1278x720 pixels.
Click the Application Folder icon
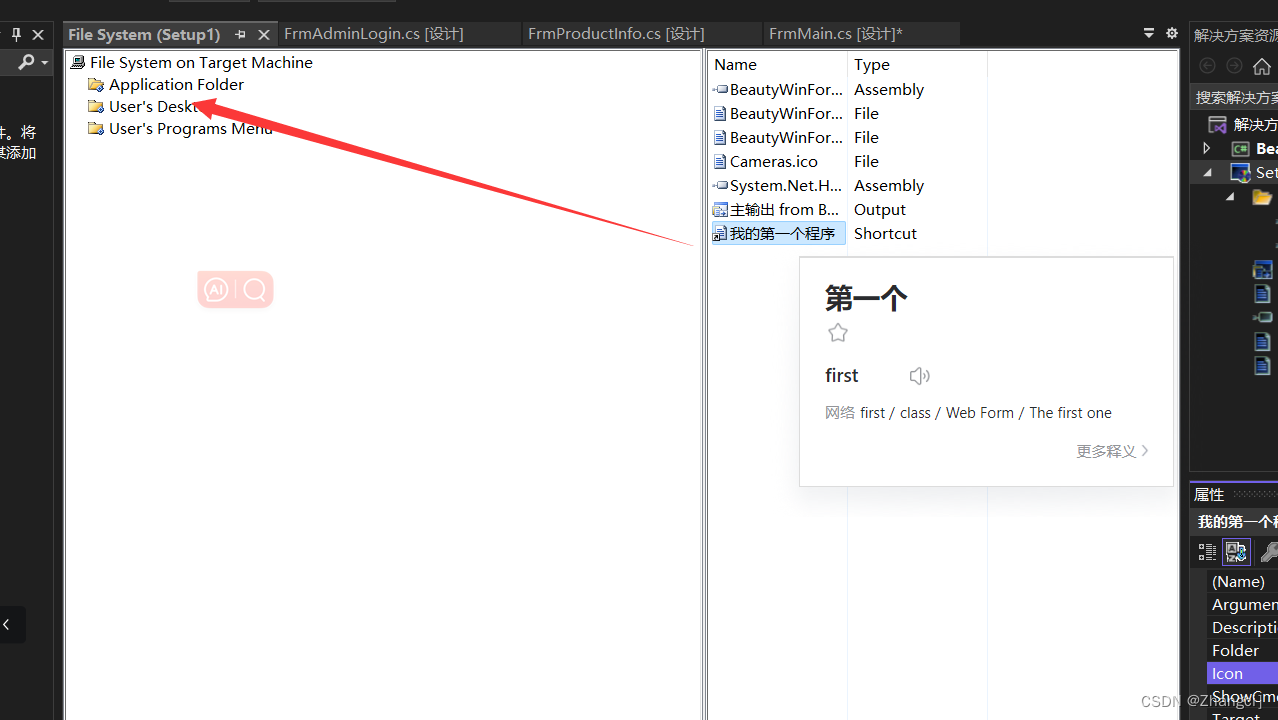[96, 84]
